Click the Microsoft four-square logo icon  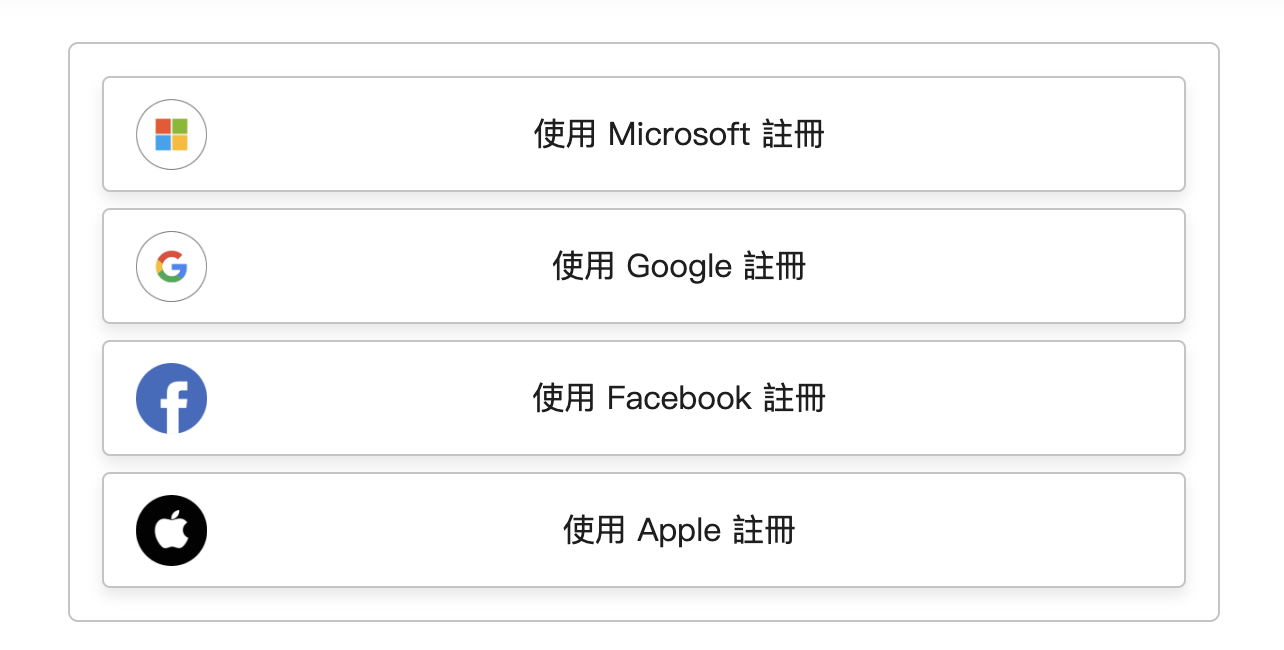click(171, 134)
